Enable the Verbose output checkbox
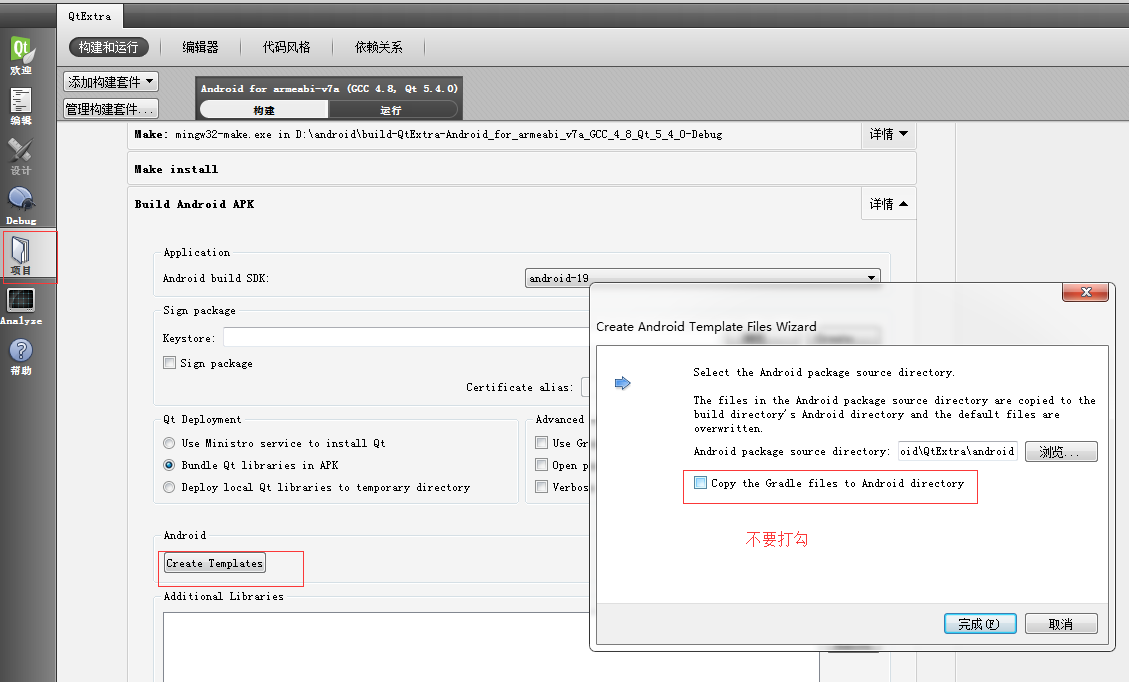The height and width of the screenshot is (682, 1129). pos(541,487)
